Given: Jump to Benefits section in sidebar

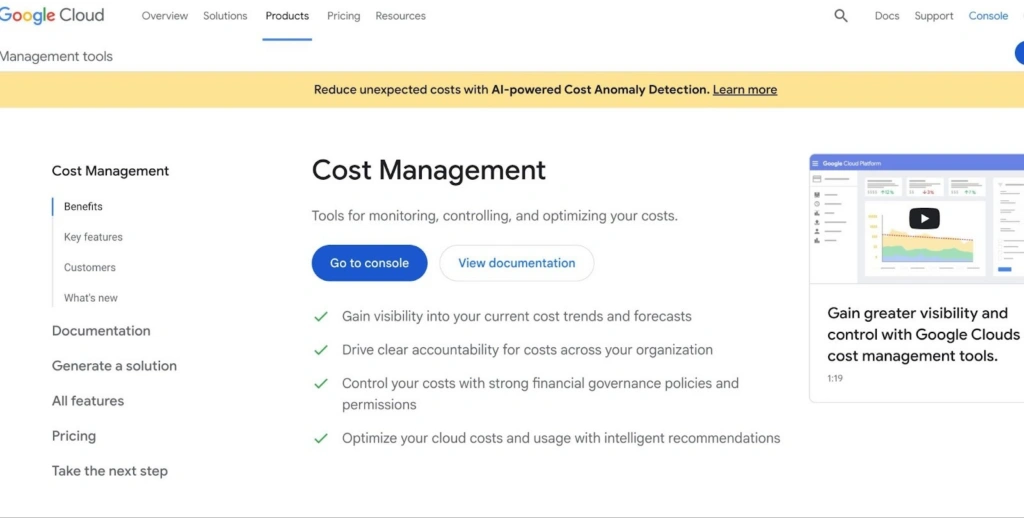Looking at the screenshot, I should point(83,207).
